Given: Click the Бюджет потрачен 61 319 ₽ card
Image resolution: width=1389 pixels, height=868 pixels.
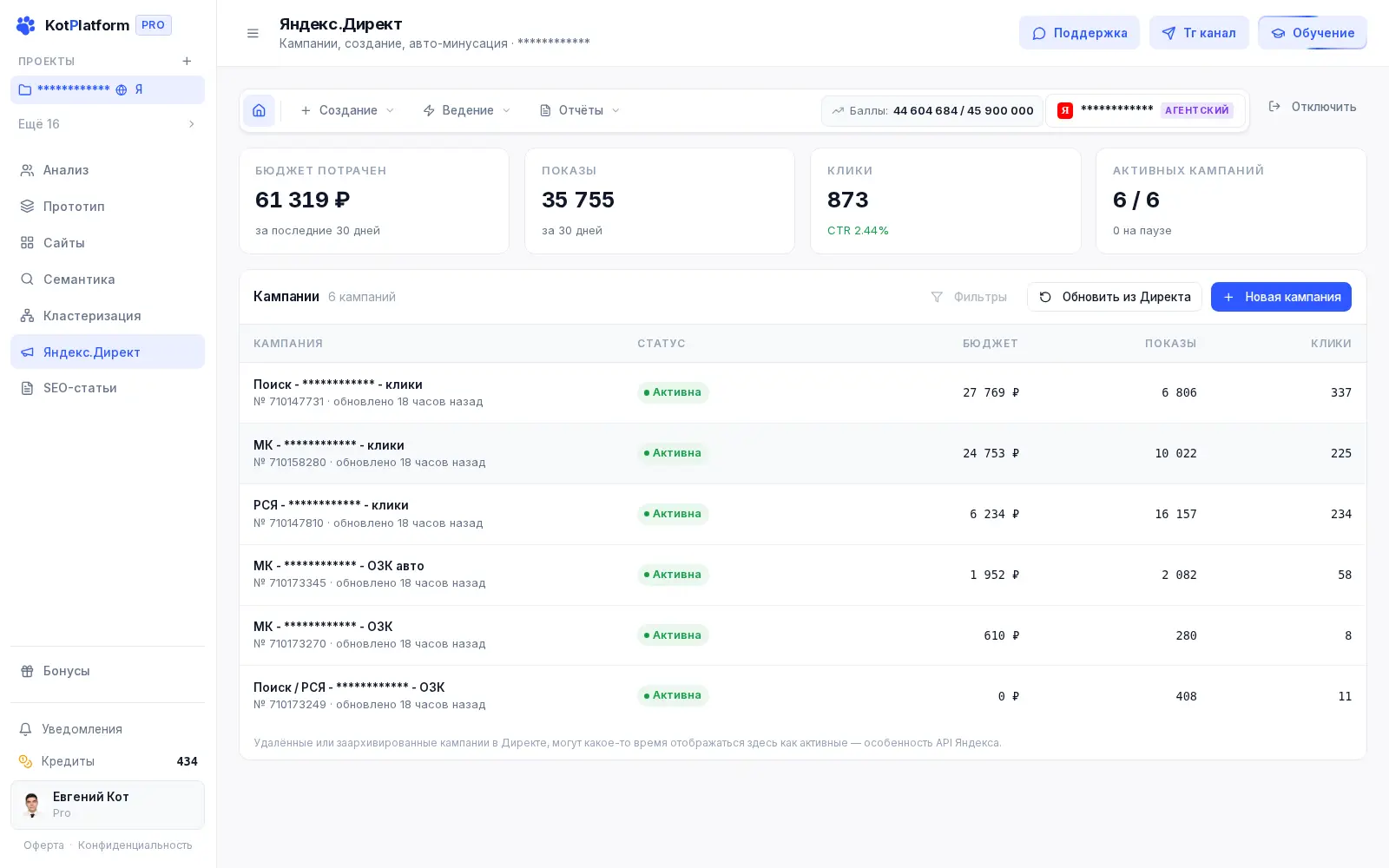Looking at the screenshot, I should (x=374, y=201).
